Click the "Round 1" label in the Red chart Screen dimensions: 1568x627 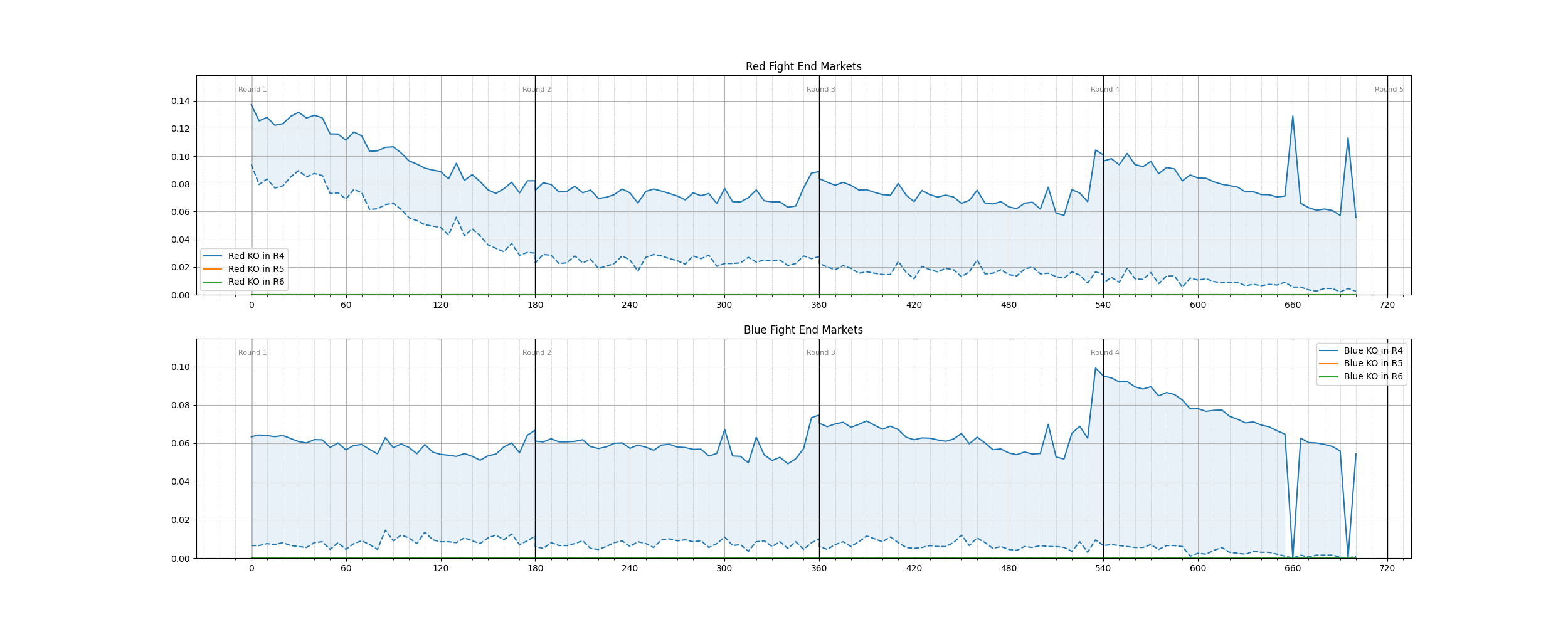tap(252, 90)
